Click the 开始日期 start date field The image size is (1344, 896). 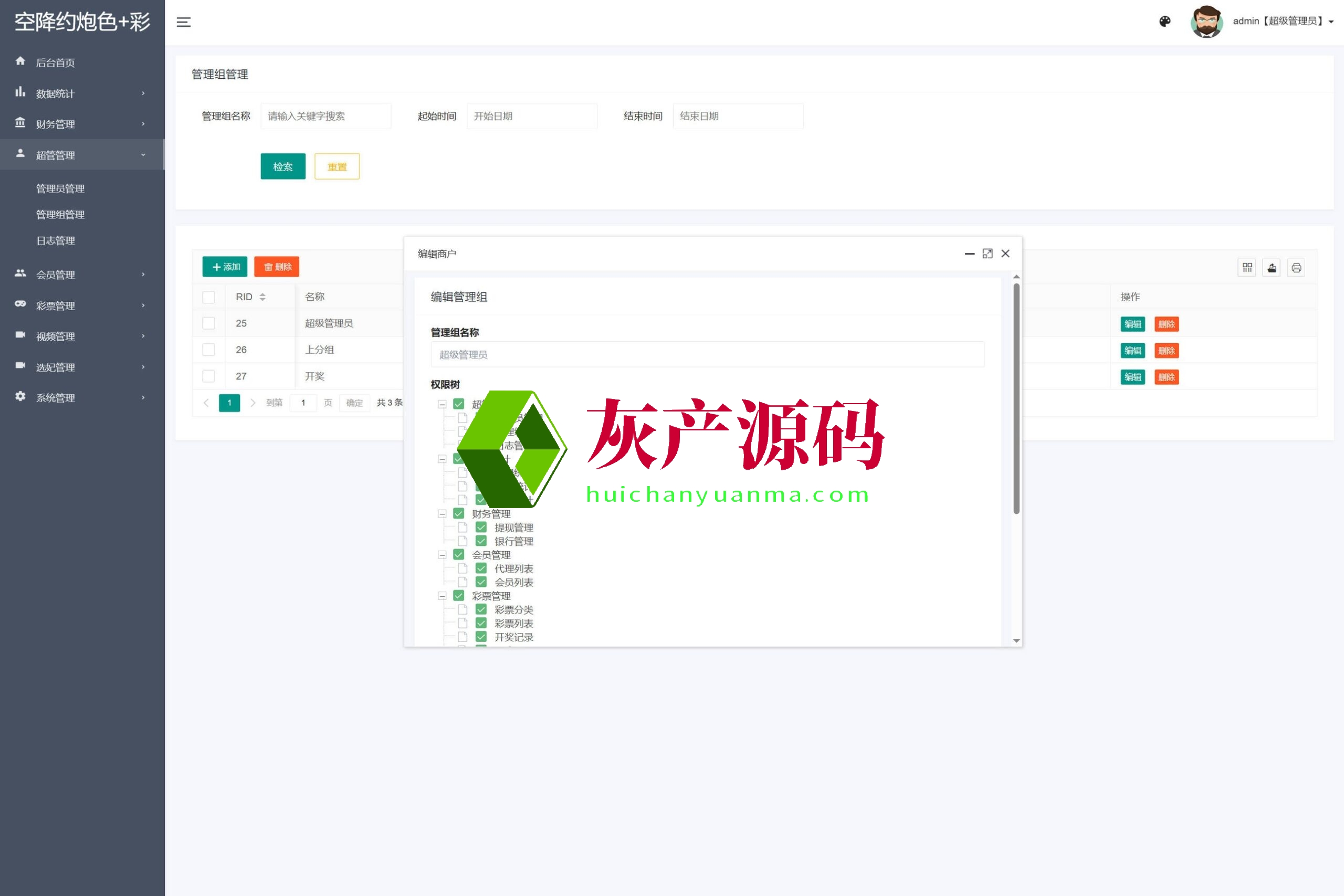[531, 116]
